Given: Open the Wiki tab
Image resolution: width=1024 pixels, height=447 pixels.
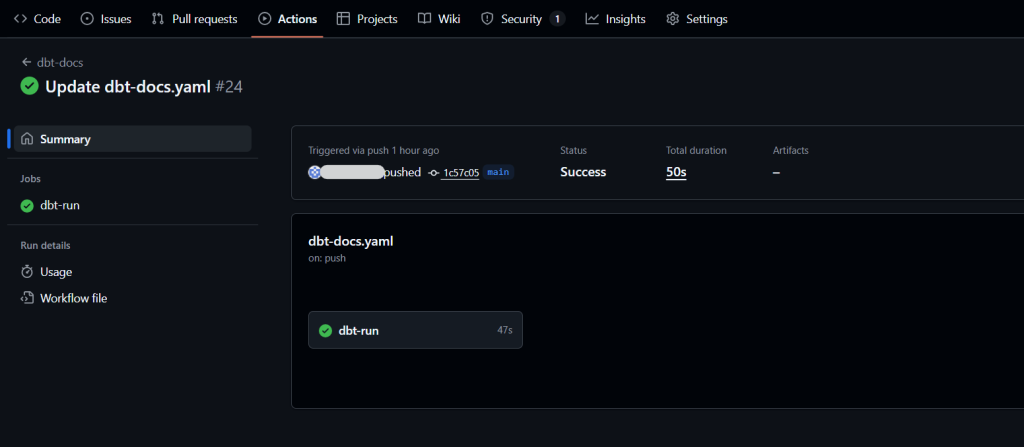Looking at the screenshot, I should [x=439, y=19].
